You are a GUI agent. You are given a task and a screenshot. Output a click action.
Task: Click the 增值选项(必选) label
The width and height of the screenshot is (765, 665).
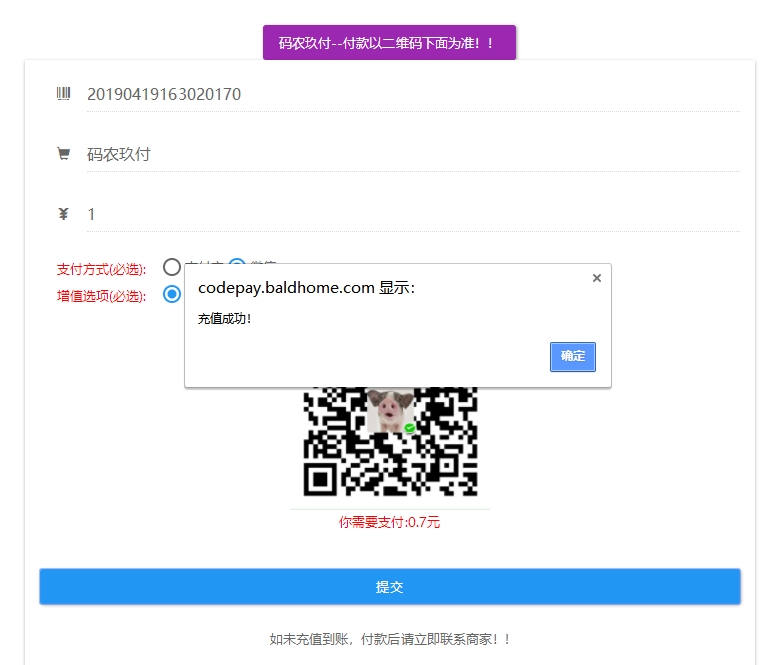point(101,295)
